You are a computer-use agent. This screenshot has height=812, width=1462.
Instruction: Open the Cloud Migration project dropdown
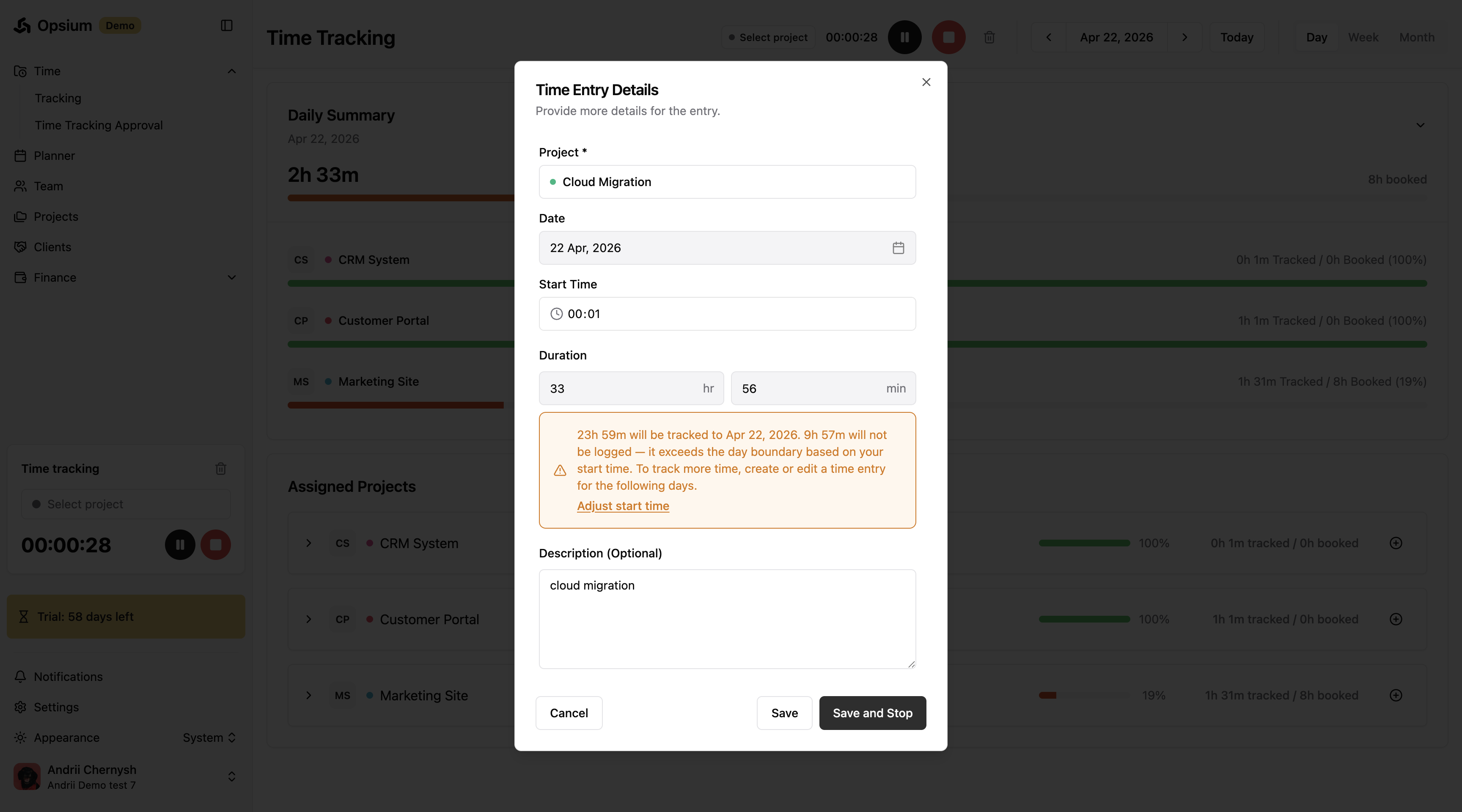click(726, 182)
